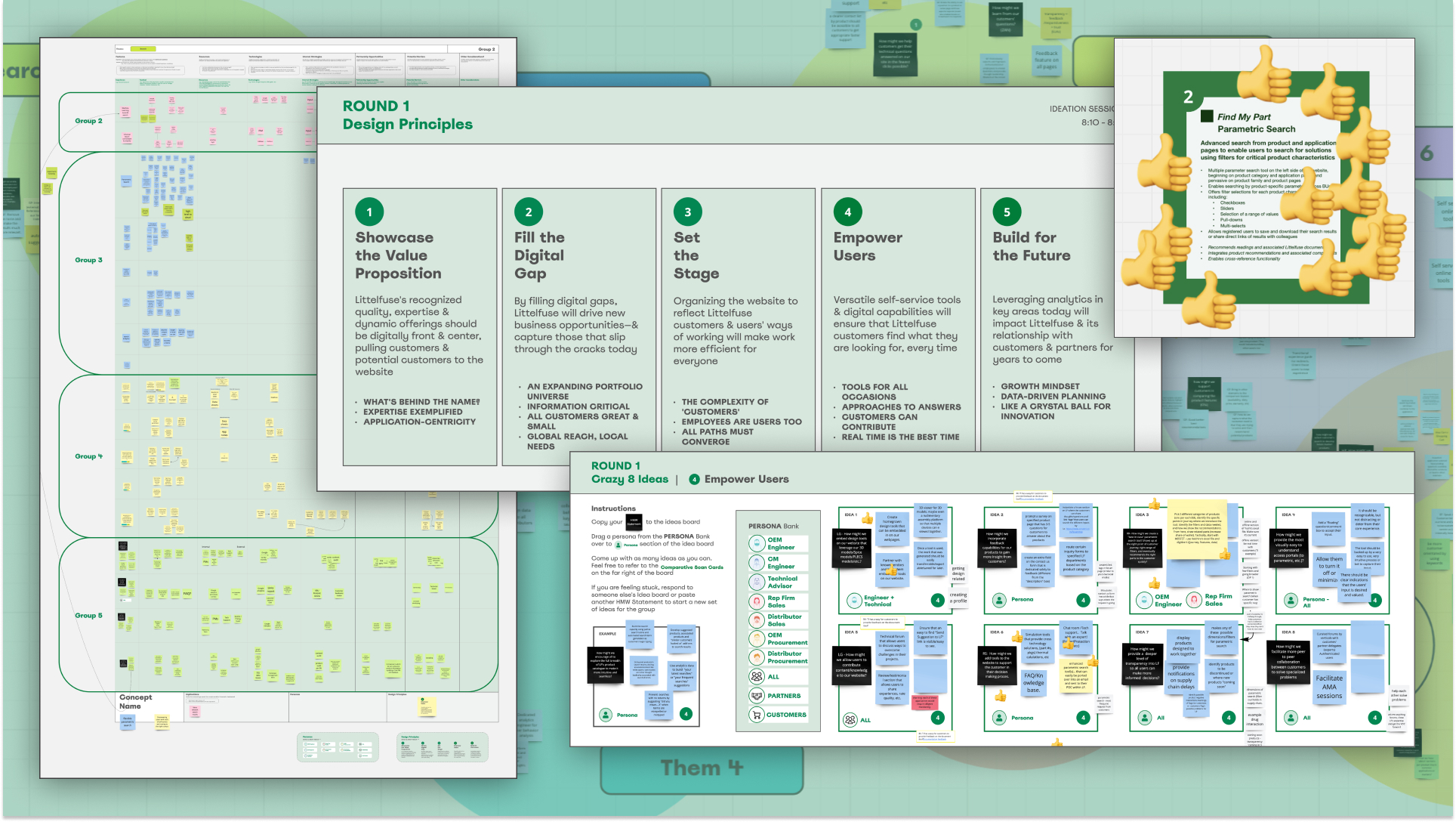This screenshot has height=822, width=1456.
Task: Select the PARTNERS handshake icon
Action: [x=757, y=696]
